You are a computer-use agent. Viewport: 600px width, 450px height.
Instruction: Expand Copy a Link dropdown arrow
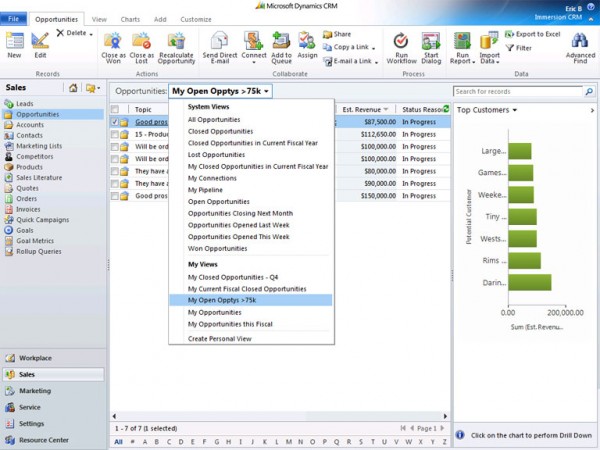tap(373, 48)
